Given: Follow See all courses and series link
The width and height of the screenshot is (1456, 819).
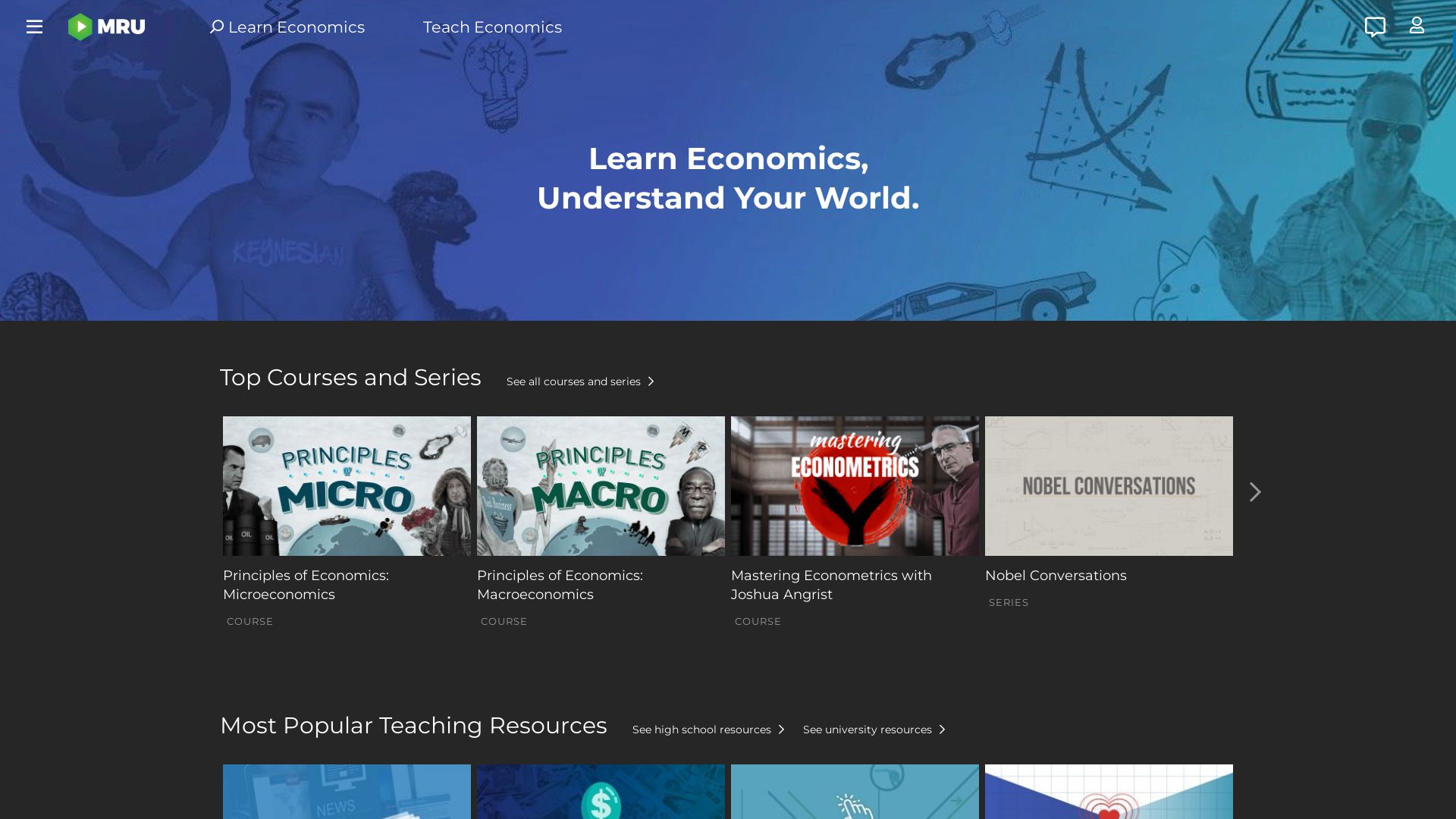Looking at the screenshot, I should [573, 381].
